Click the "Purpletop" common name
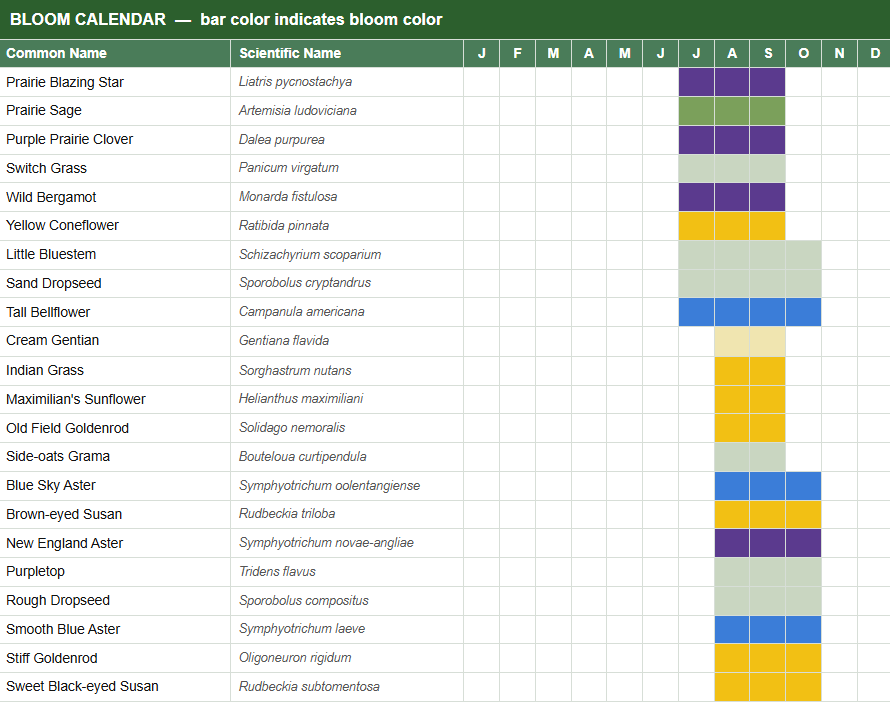The height and width of the screenshot is (702, 890). coord(35,571)
